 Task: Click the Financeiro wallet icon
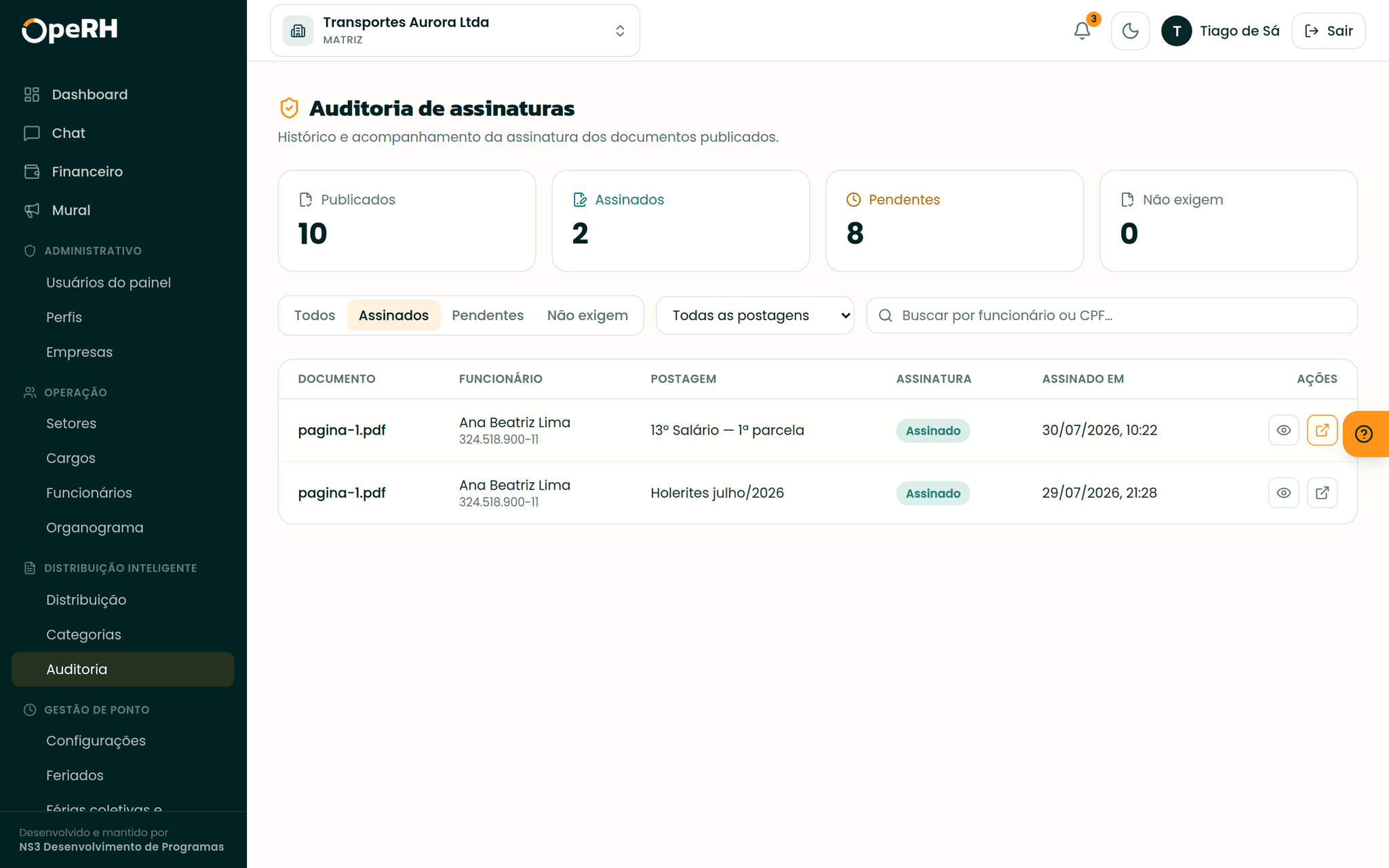tap(32, 172)
